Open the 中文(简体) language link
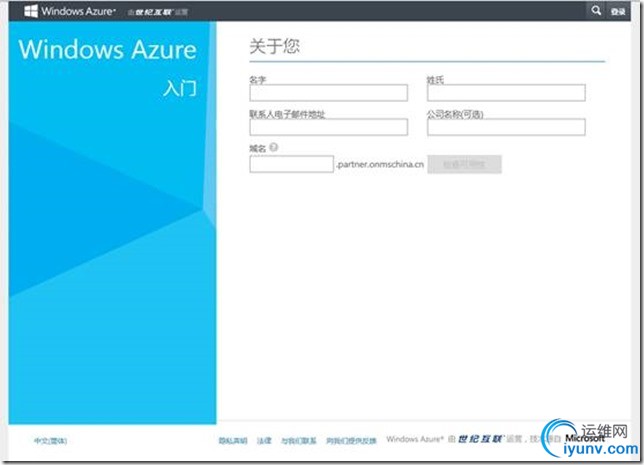 (x=50, y=441)
